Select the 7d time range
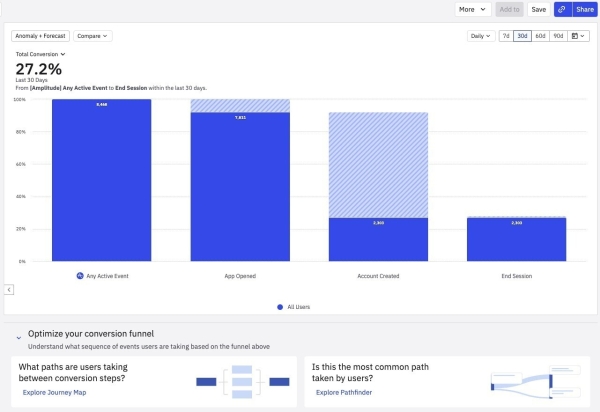The image size is (600, 412). tap(505, 36)
